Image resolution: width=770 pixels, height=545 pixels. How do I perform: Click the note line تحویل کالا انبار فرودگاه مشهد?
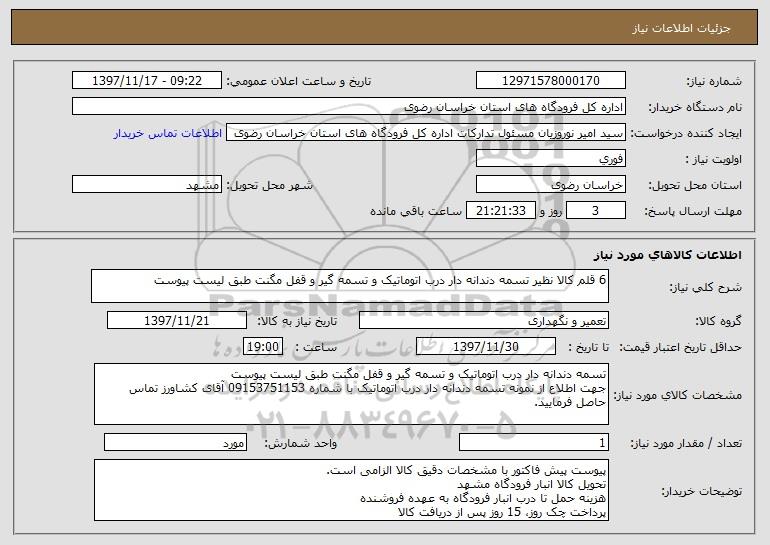532,485
